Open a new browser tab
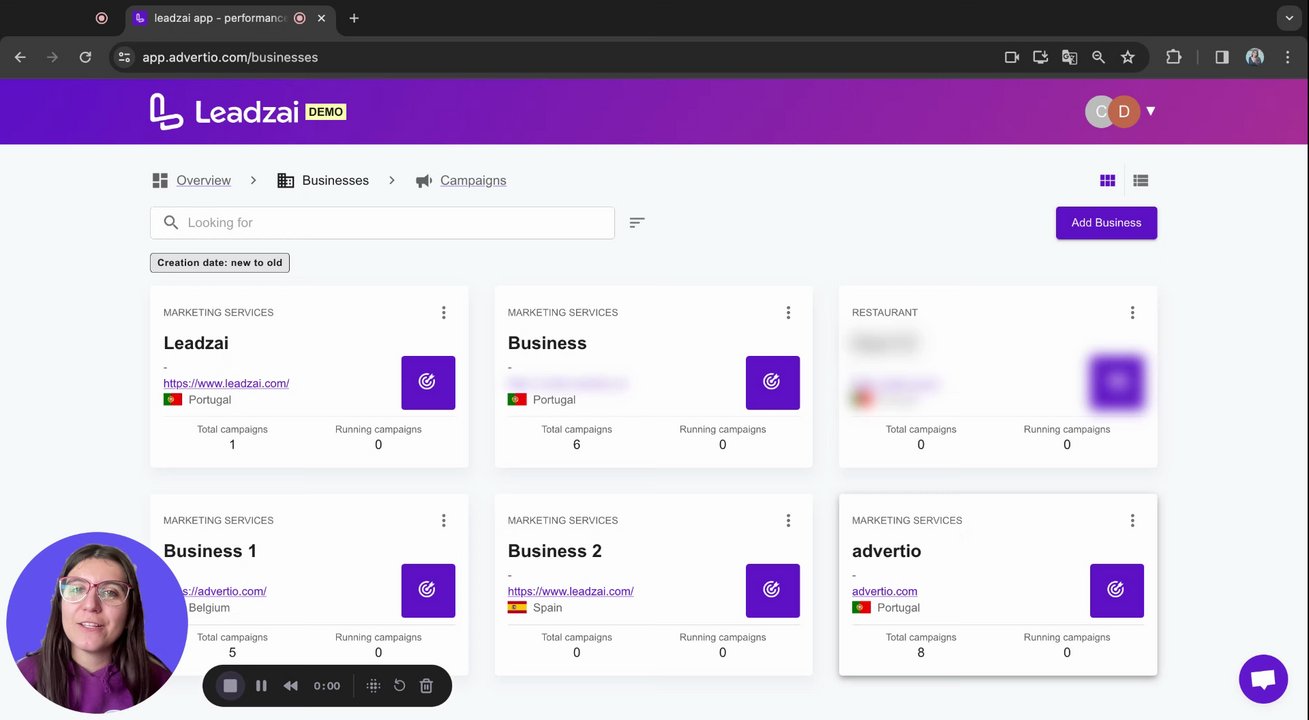Image resolution: width=1309 pixels, height=720 pixels. [x=354, y=18]
